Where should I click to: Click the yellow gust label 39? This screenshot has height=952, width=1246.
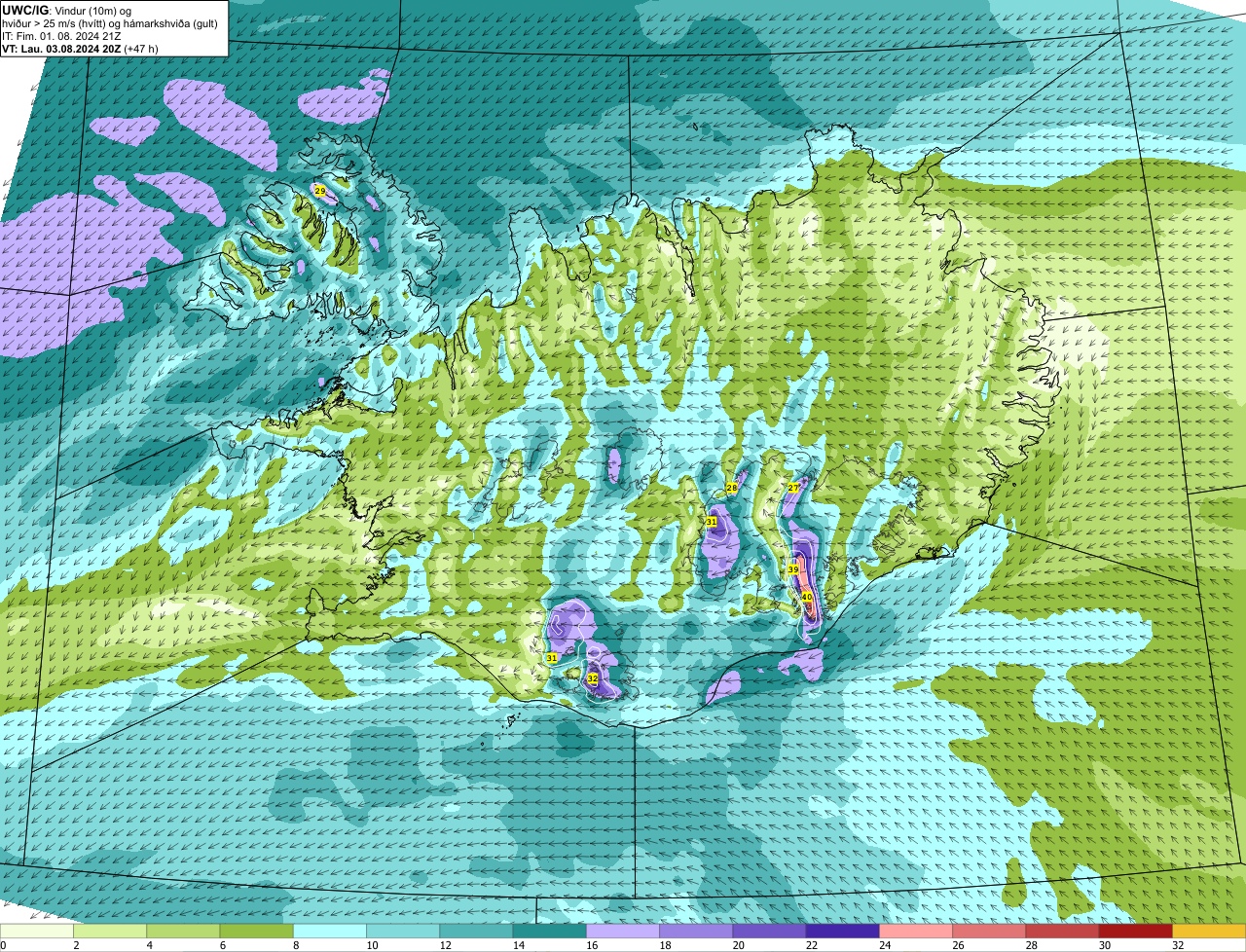(x=793, y=569)
